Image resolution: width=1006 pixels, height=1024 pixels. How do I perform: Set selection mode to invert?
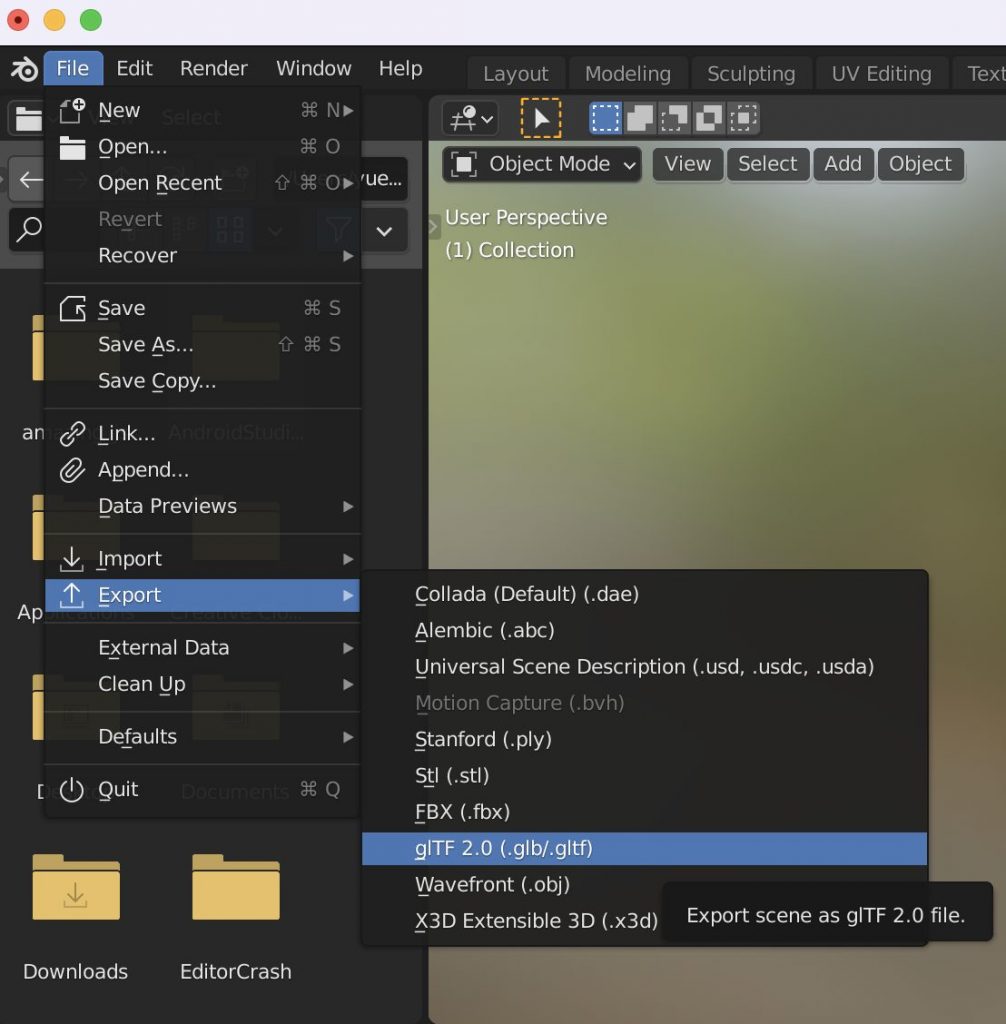pyautogui.click(x=709, y=118)
